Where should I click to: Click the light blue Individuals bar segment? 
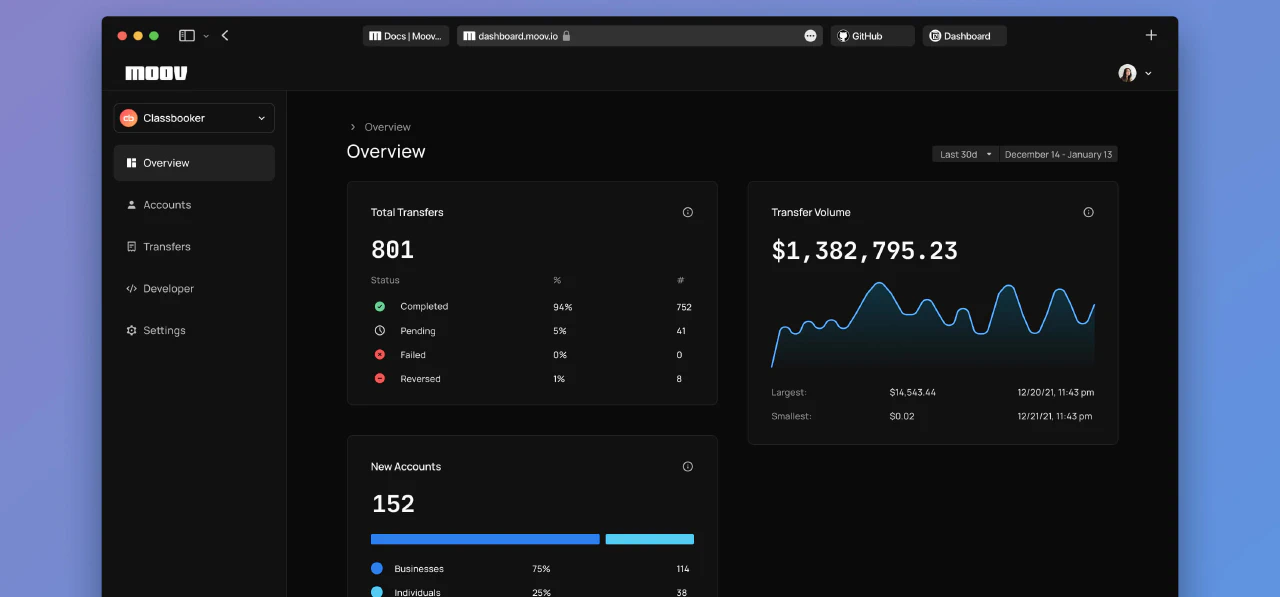click(650, 539)
